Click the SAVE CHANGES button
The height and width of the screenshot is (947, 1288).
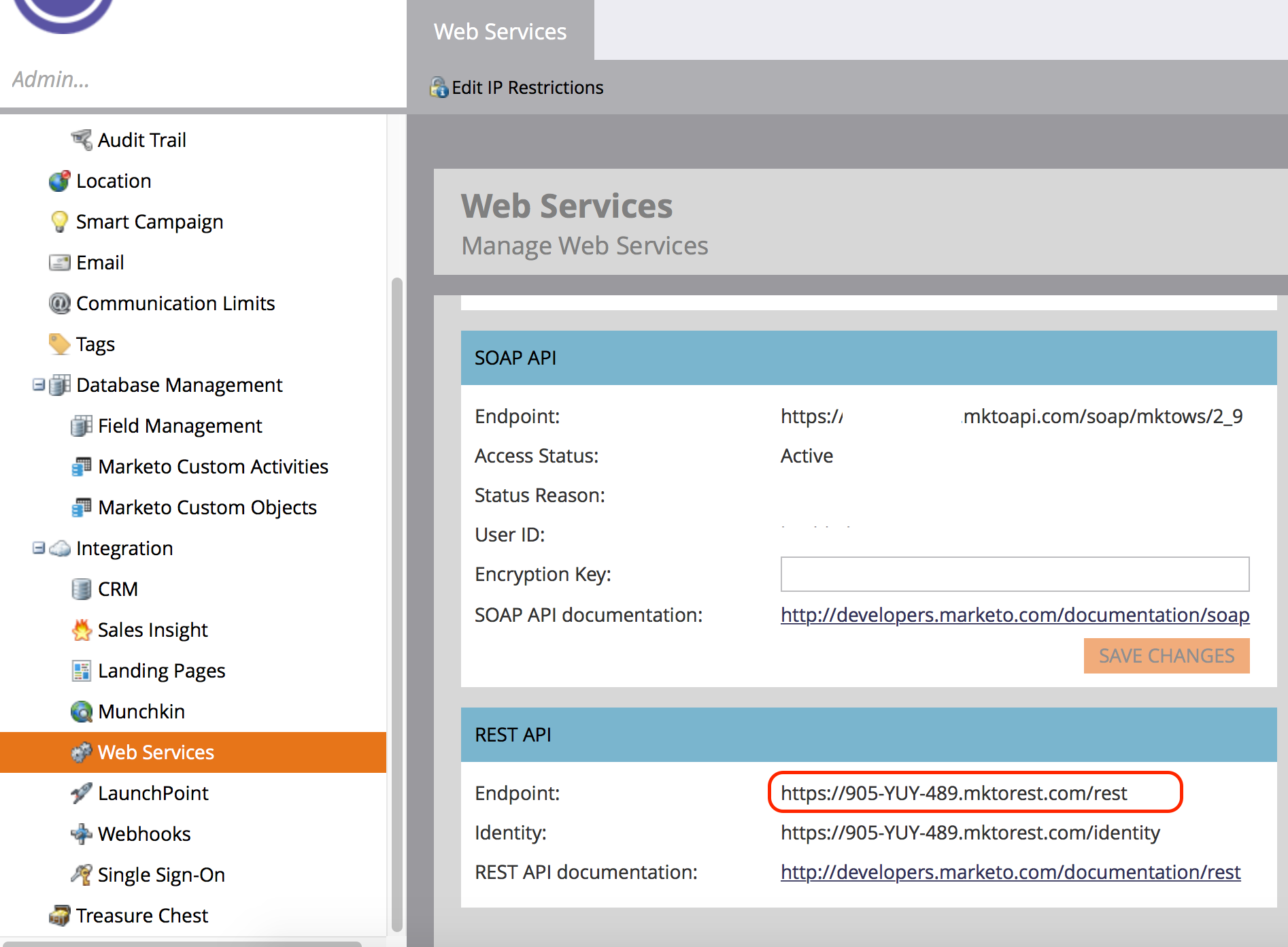pos(1166,656)
